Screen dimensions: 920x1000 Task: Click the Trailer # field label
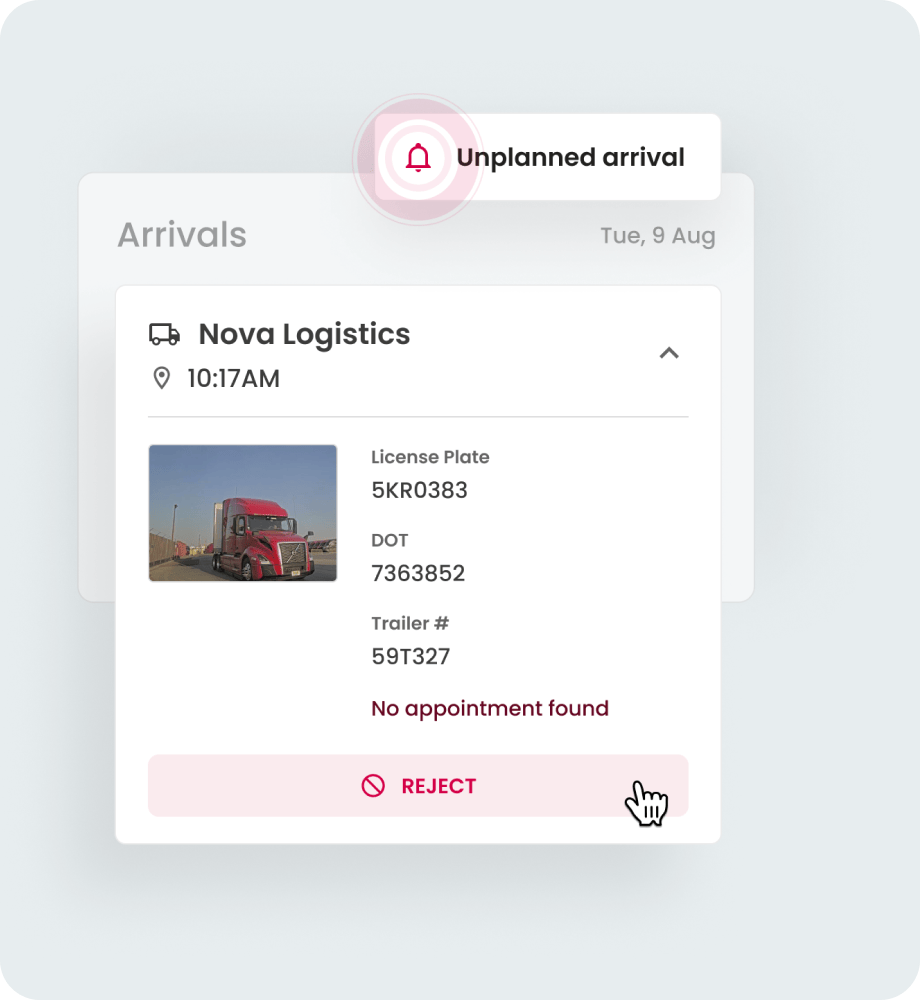point(410,623)
